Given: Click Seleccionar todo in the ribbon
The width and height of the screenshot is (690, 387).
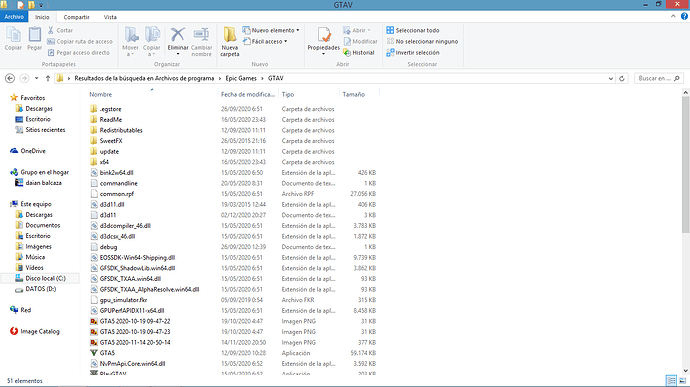Looking at the screenshot, I should pyautogui.click(x=412, y=30).
